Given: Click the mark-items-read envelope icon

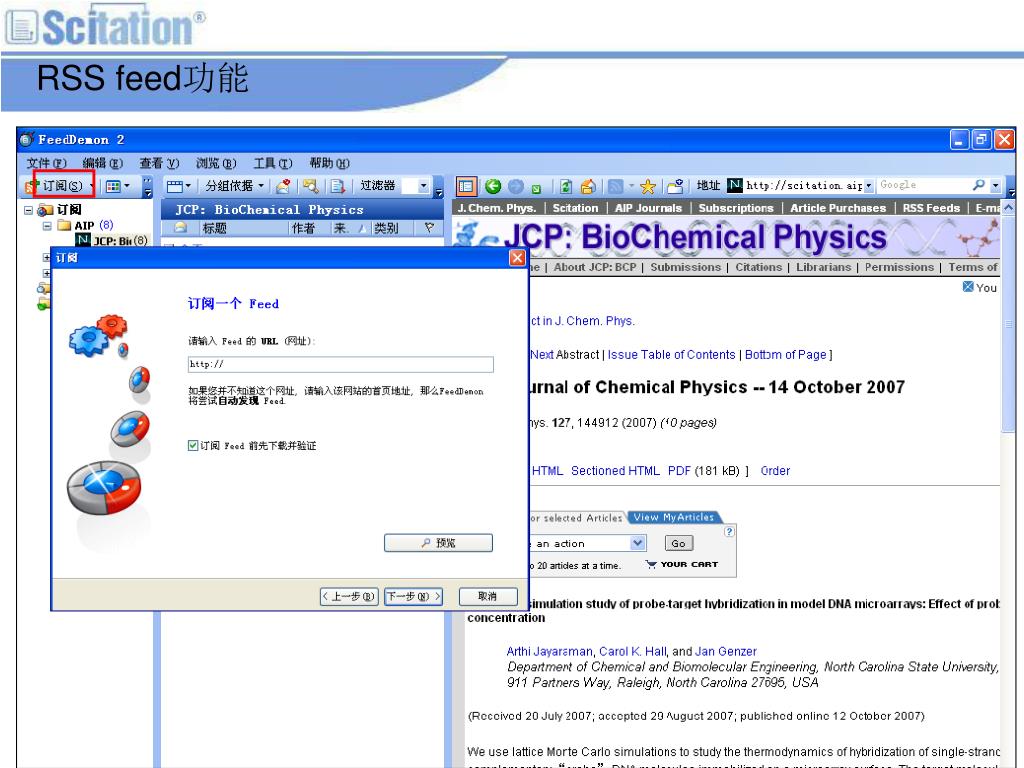Looking at the screenshot, I should [283, 186].
